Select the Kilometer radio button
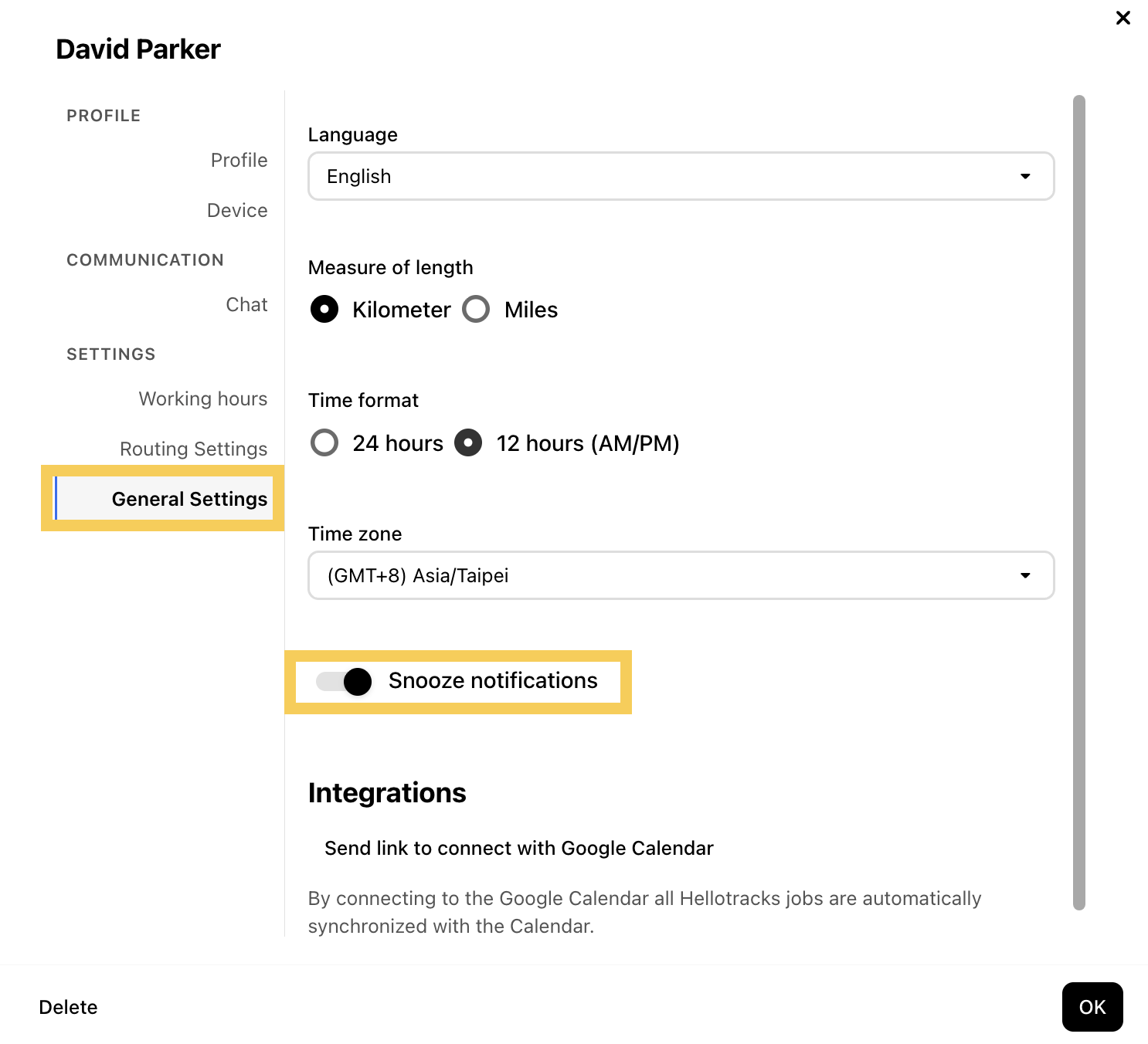The width and height of the screenshot is (1148, 1044). point(324,310)
